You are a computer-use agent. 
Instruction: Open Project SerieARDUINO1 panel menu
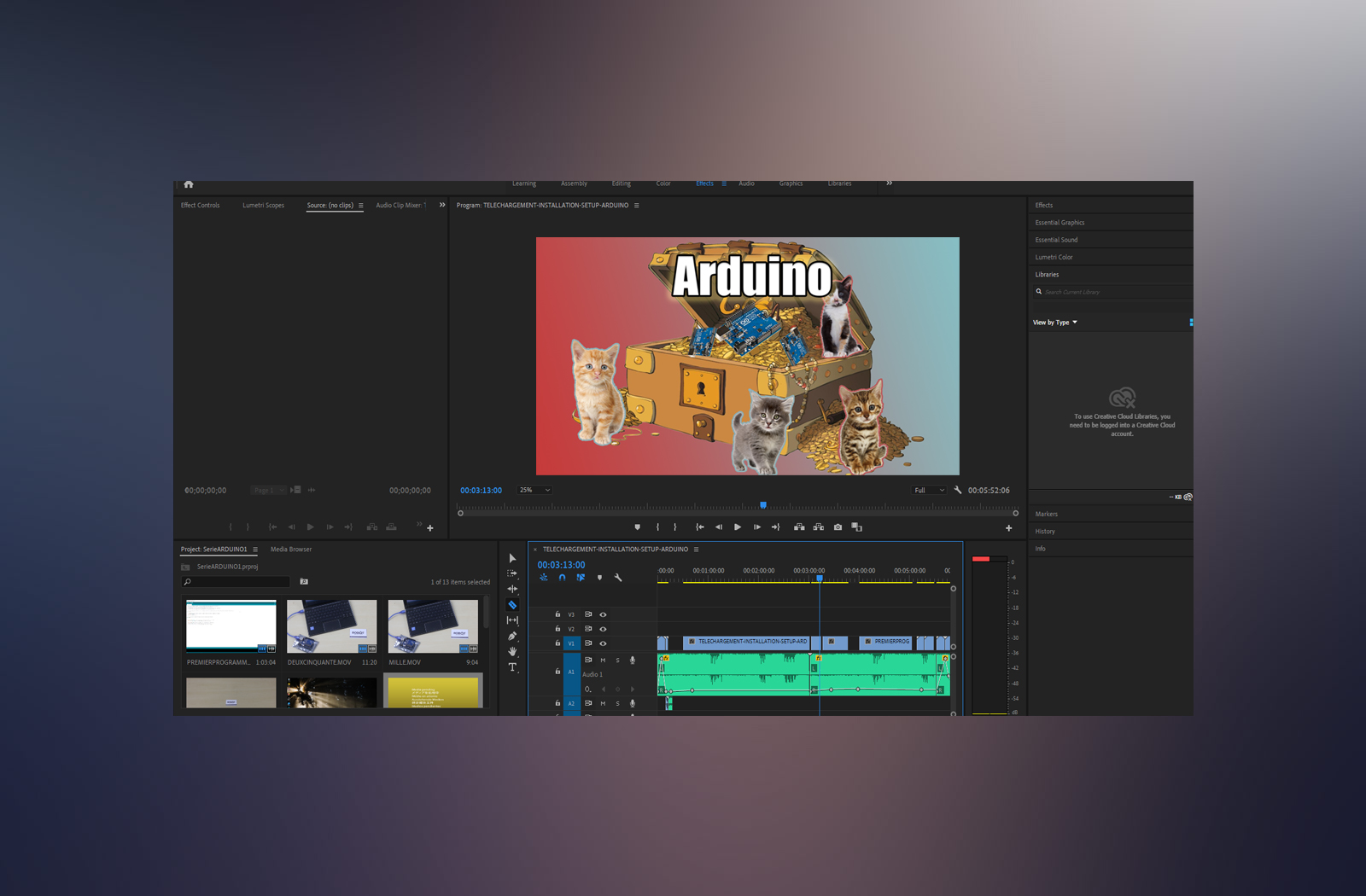click(254, 550)
